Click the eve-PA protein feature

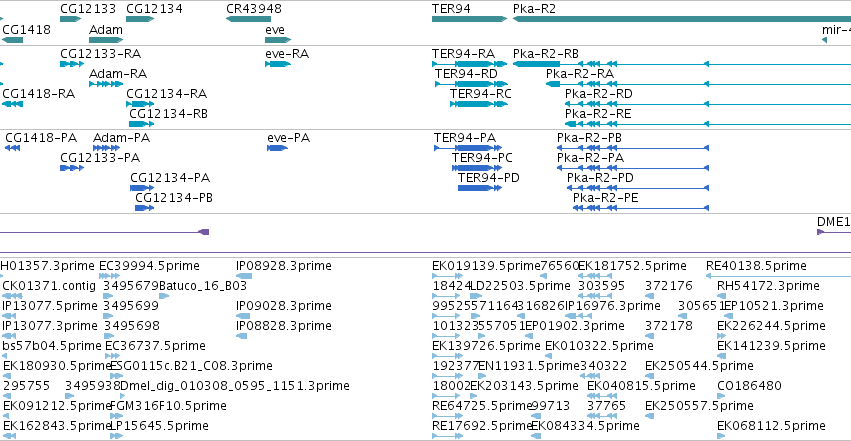[277, 148]
